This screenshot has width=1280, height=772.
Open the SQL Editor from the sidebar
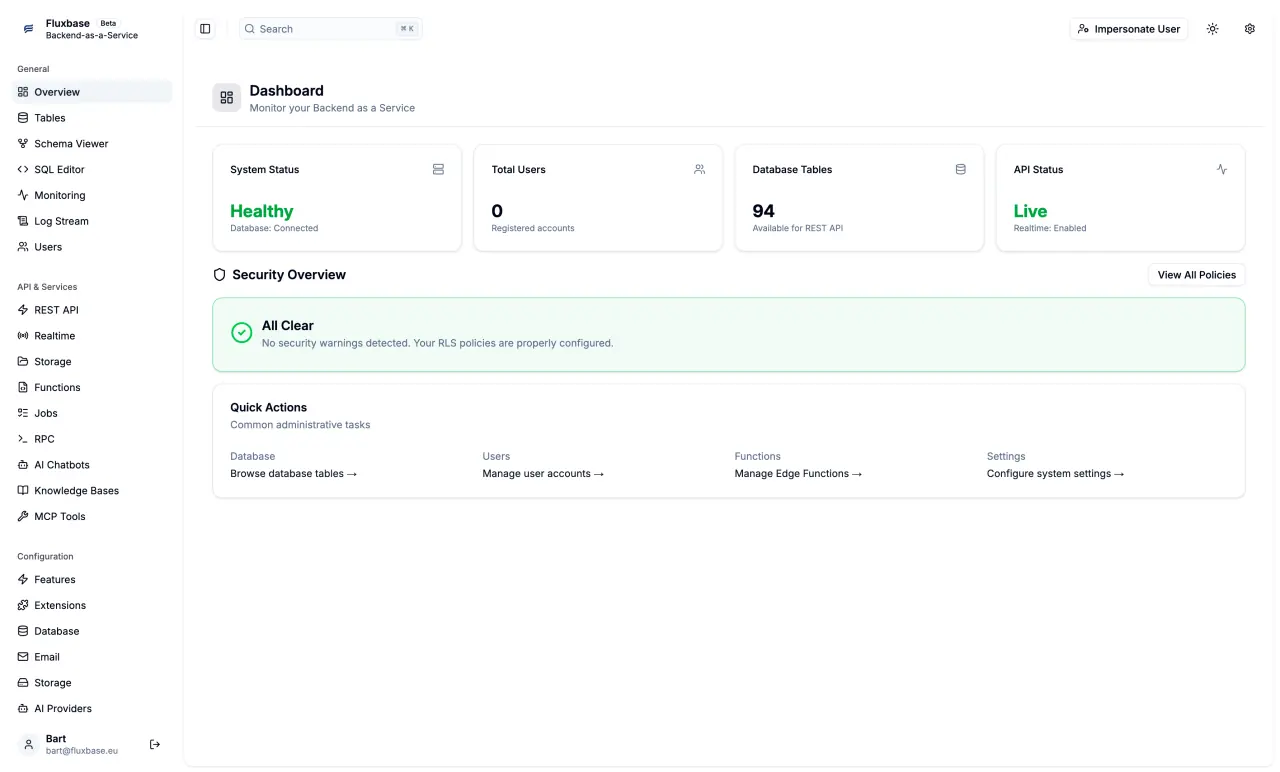(57, 169)
